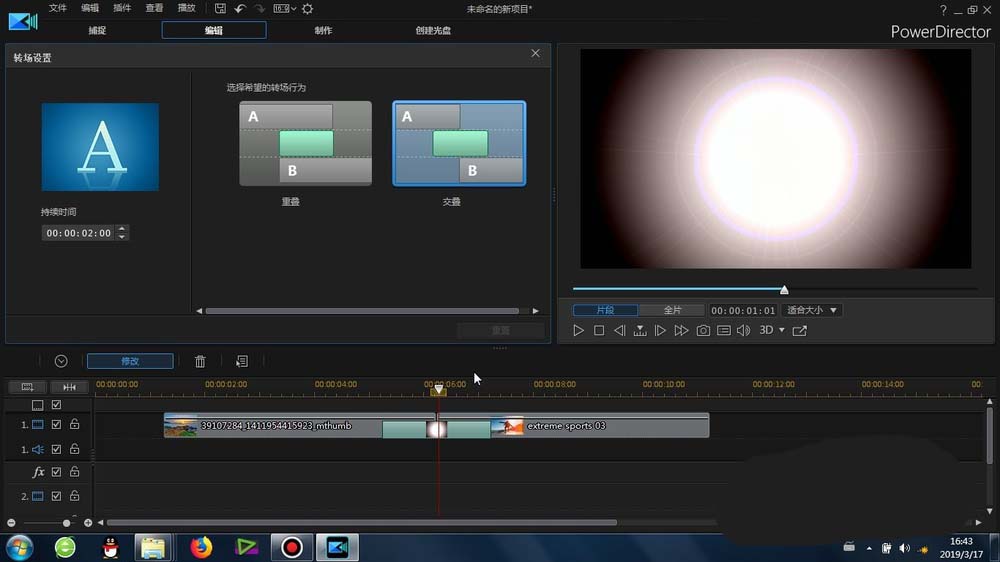Take a snapshot with camera icon
1000x562 pixels.
pos(703,331)
